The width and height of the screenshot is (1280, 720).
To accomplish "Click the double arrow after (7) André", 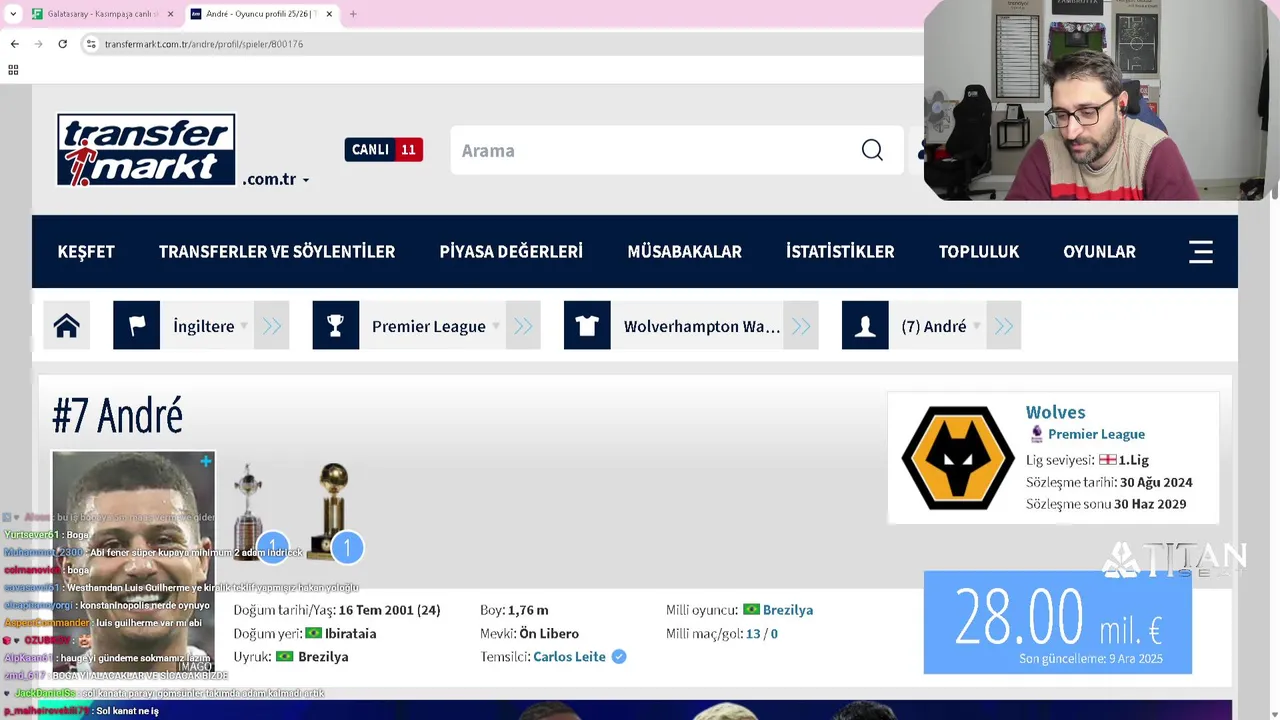I will [1004, 326].
